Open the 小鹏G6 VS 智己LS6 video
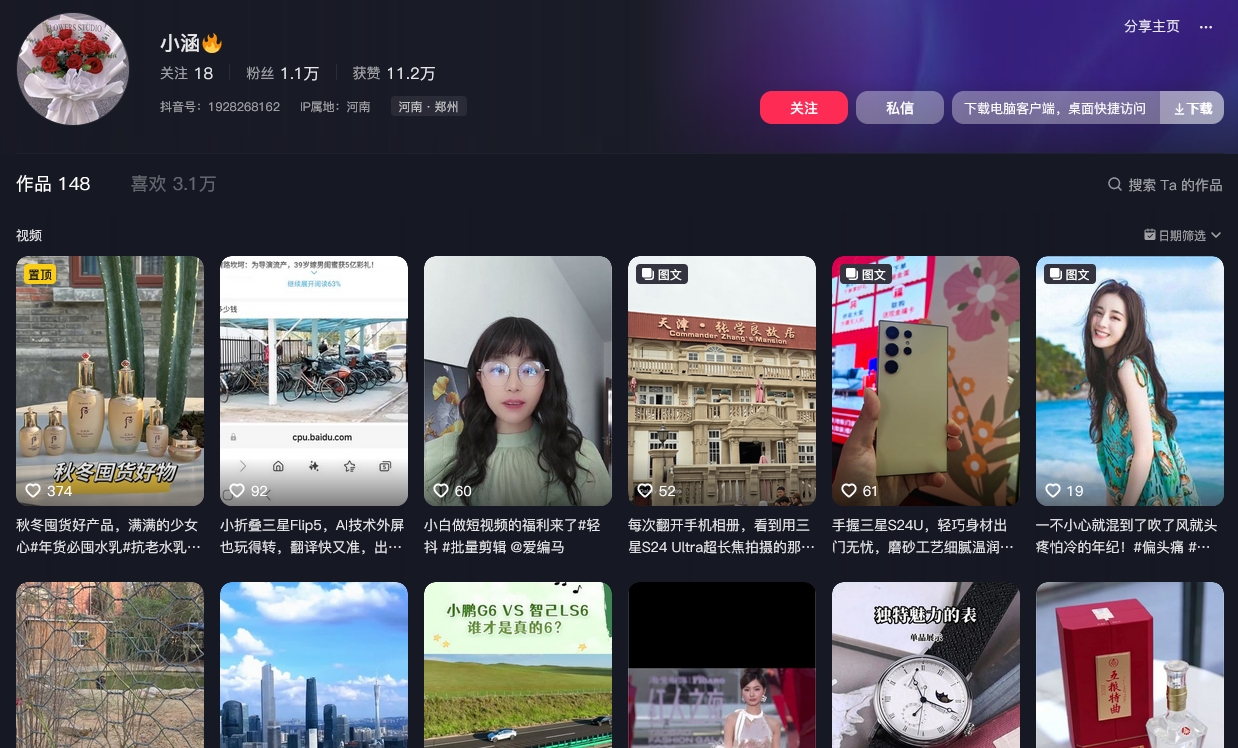This screenshot has width=1238, height=748. point(518,665)
